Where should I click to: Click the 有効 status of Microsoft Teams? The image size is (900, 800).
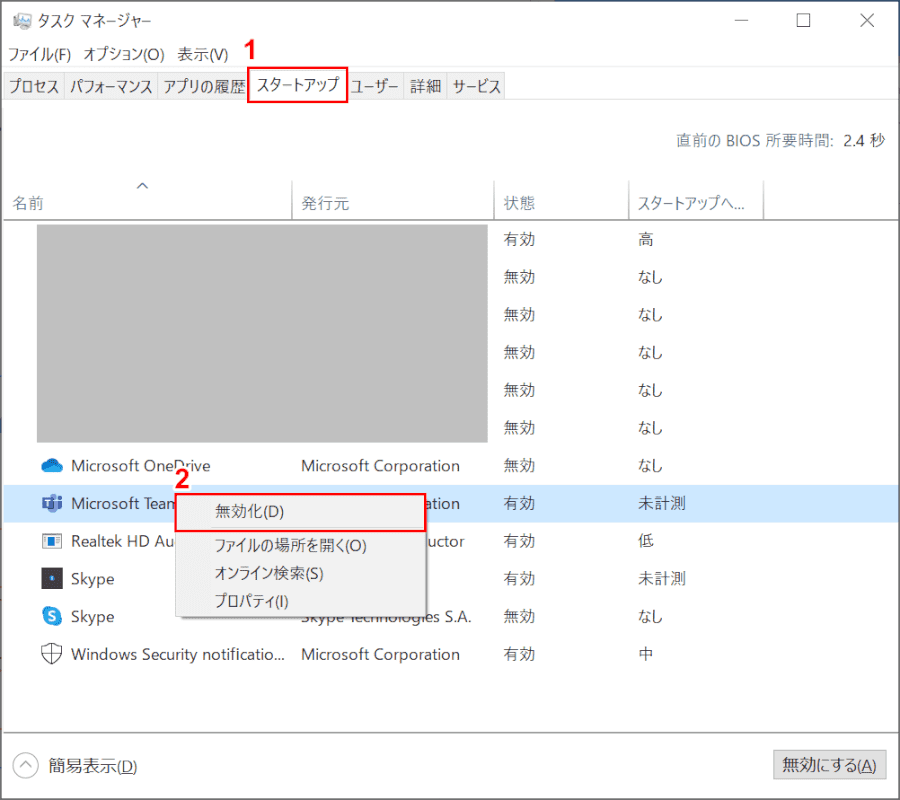click(519, 503)
